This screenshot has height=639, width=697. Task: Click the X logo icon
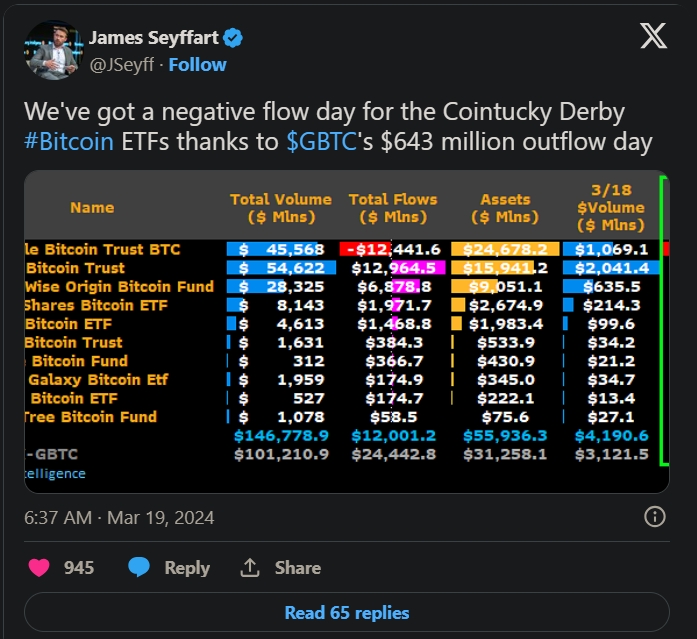pyautogui.click(x=653, y=36)
